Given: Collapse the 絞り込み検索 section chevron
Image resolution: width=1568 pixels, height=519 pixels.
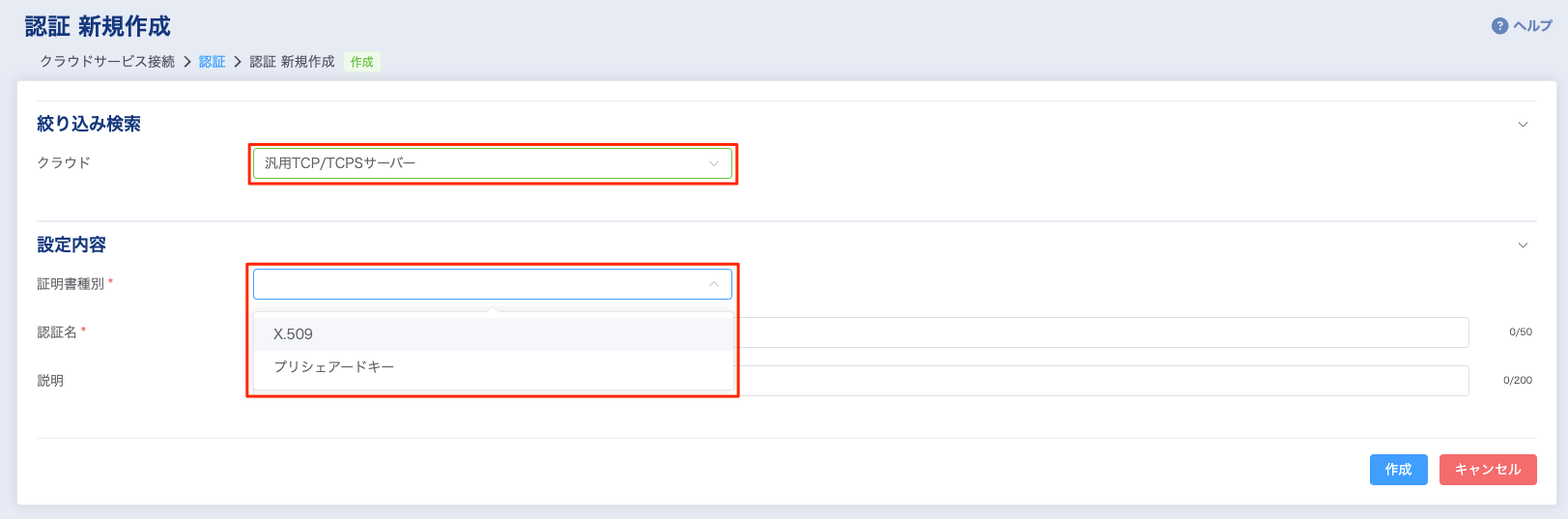Looking at the screenshot, I should pyautogui.click(x=1523, y=125).
